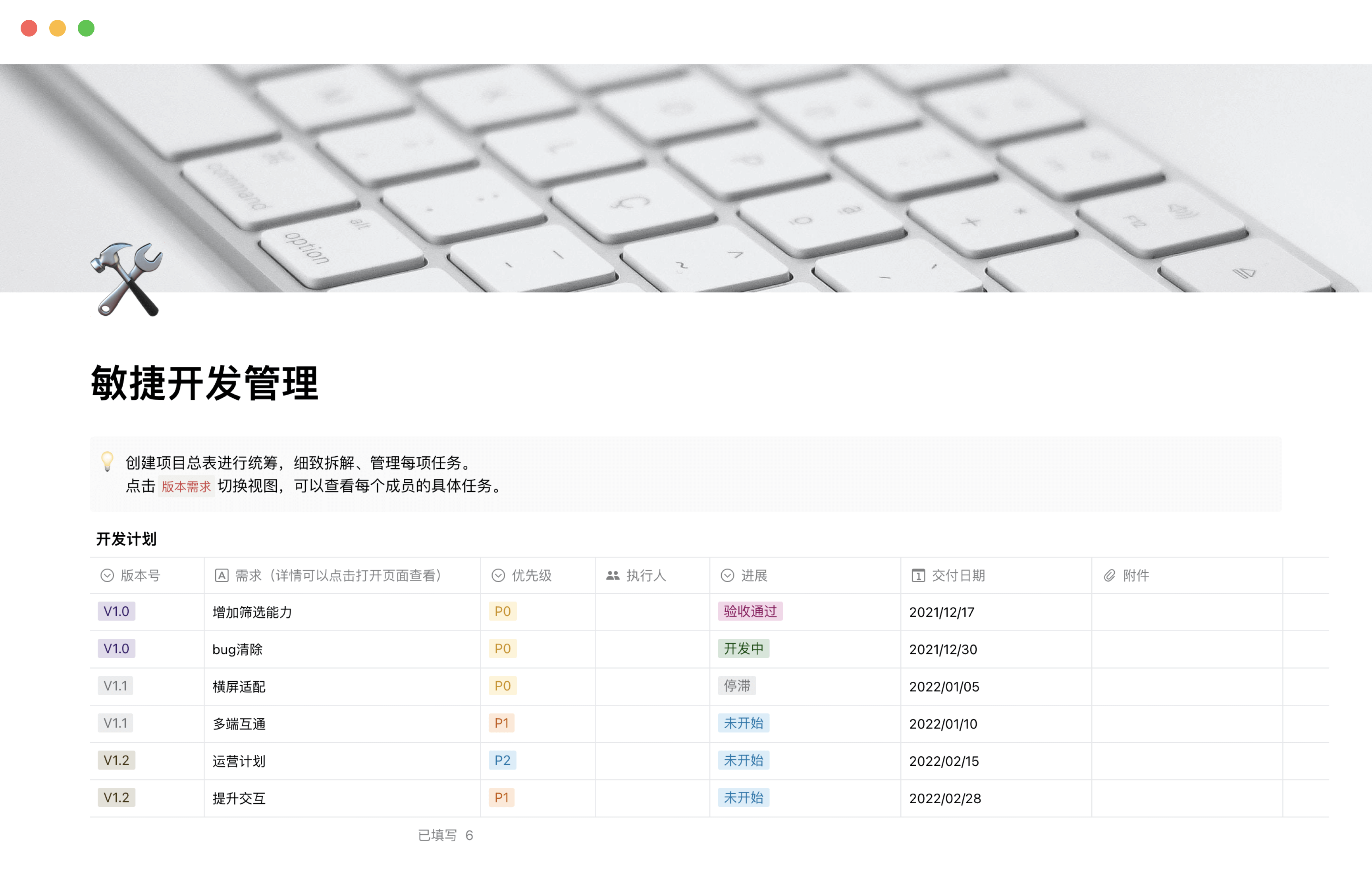Open the 开发中 status tag selector
This screenshot has height=887, width=1372.
coord(743,648)
